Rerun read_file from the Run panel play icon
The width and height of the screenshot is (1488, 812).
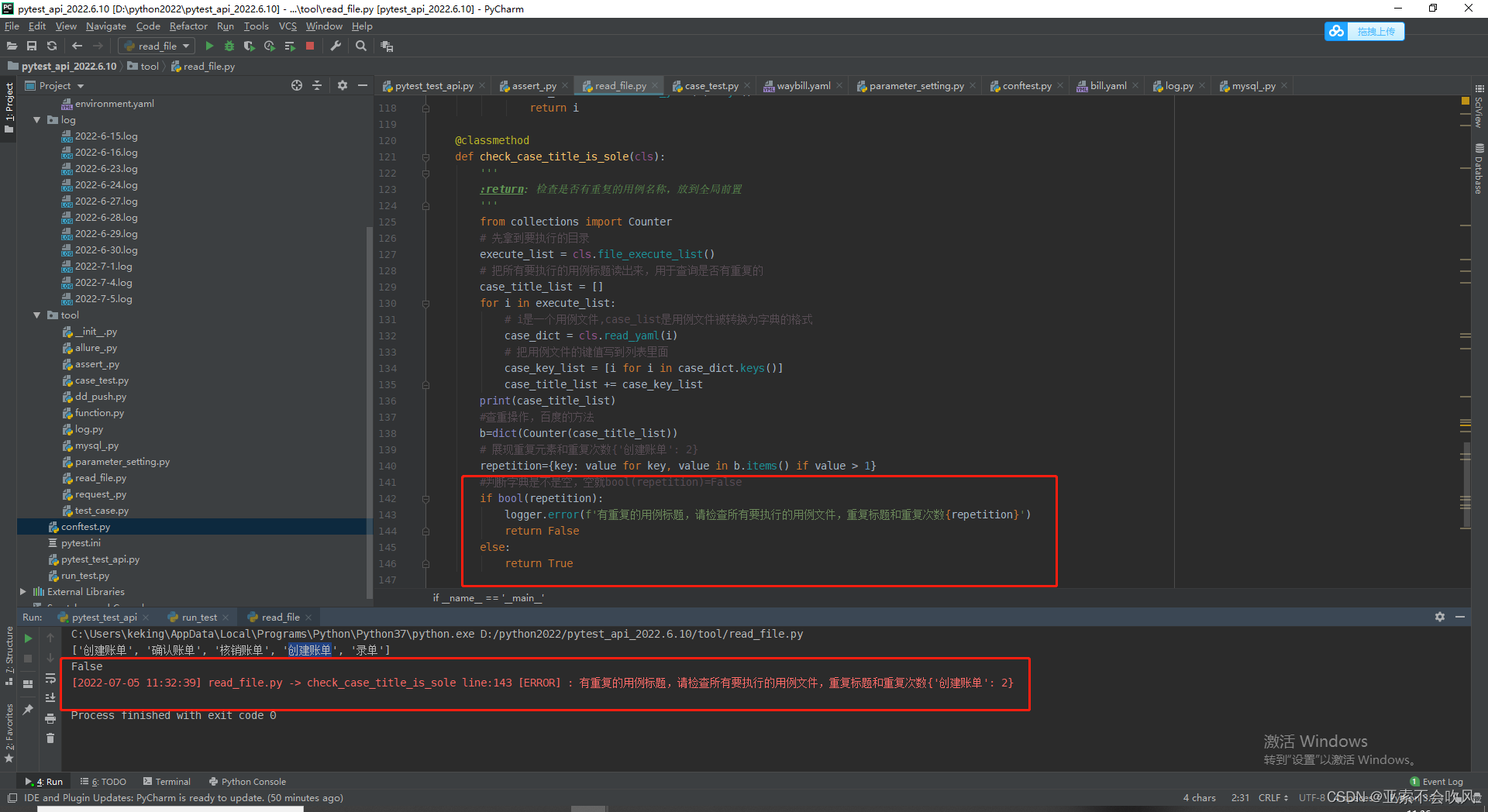[28, 638]
